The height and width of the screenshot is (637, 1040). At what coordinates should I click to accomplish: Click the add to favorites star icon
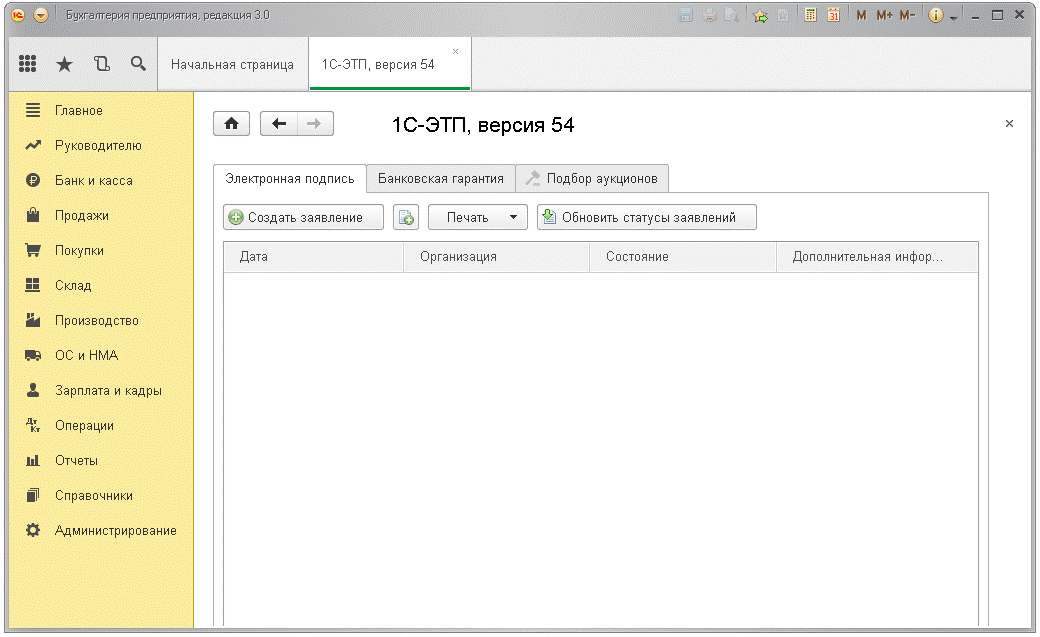pos(760,15)
